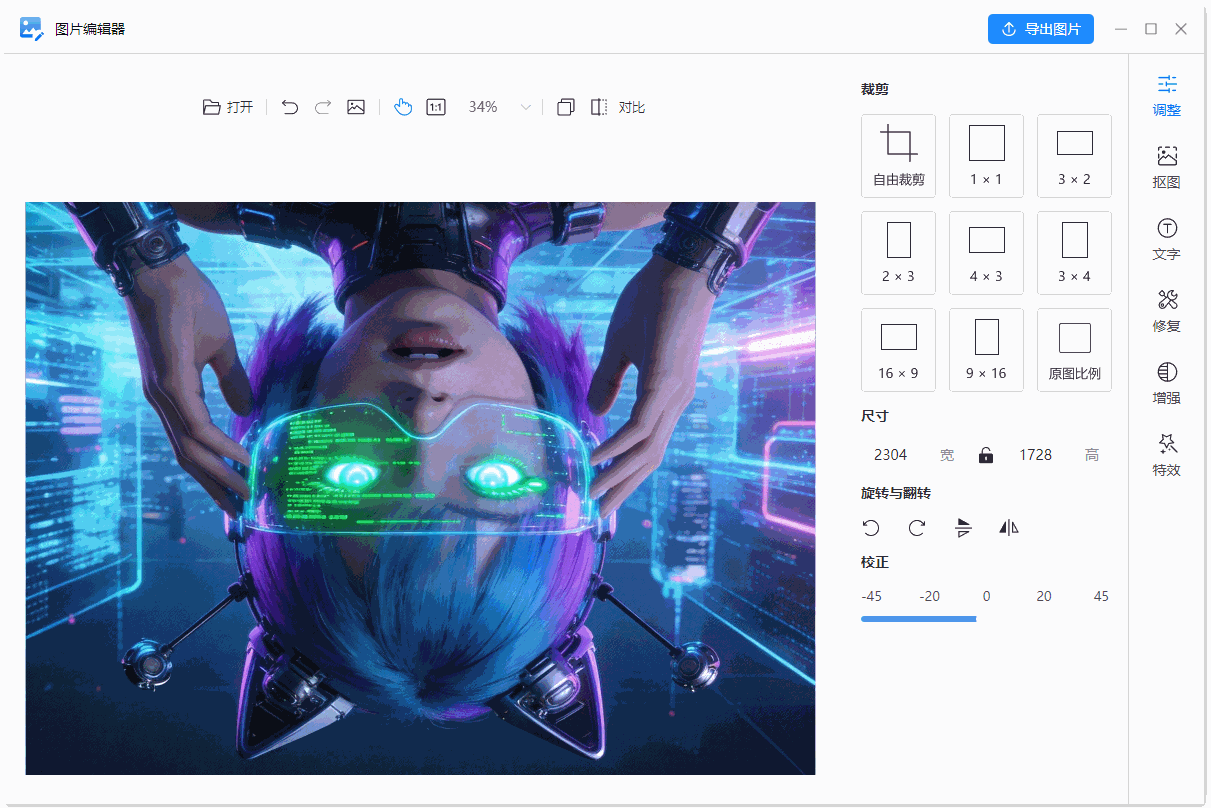Screen dimensions: 1211x808
Task: Expand the 34% zoom dropdown
Action: (525, 107)
